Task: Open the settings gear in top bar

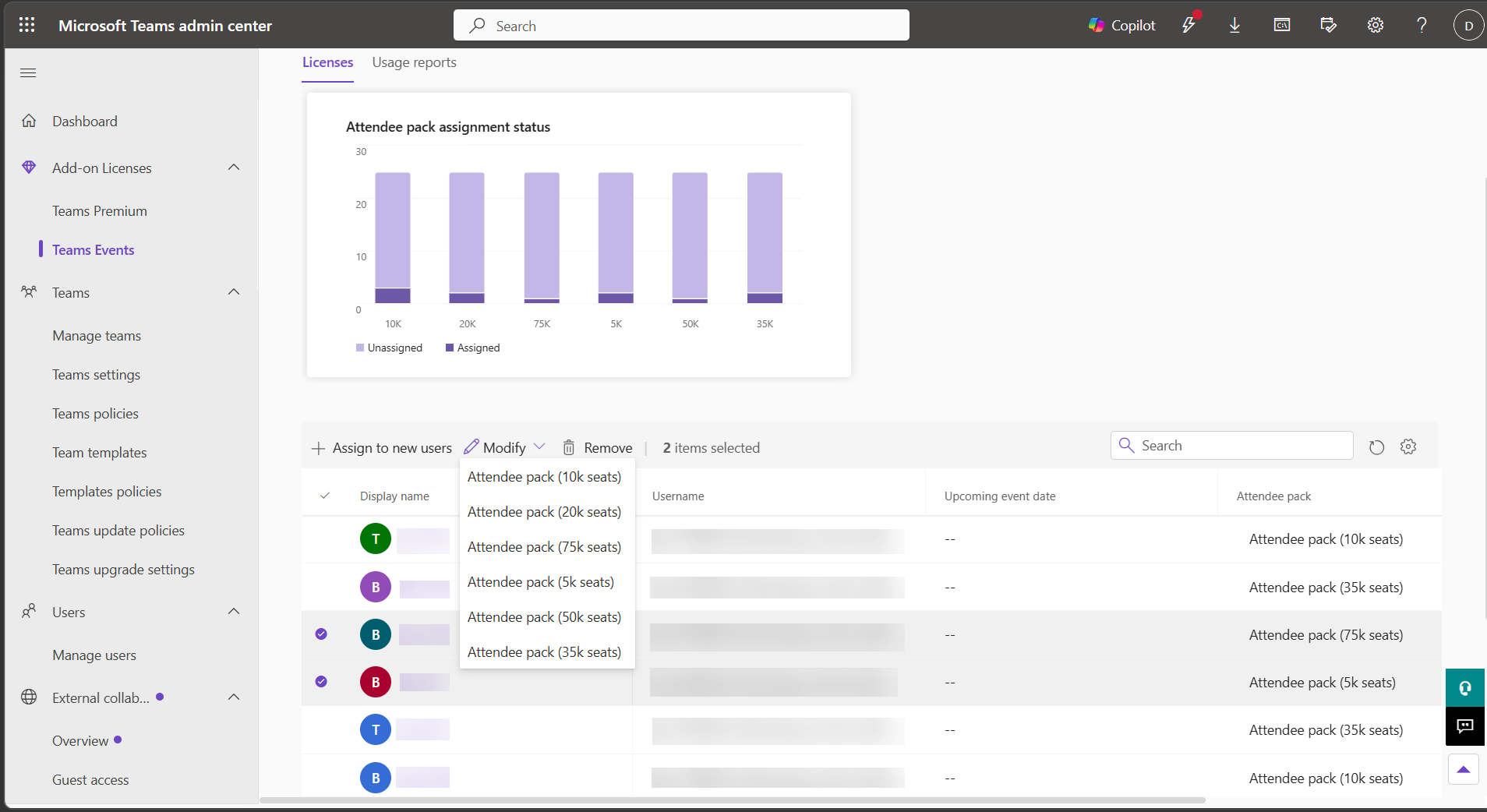Action: tap(1376, 25)
